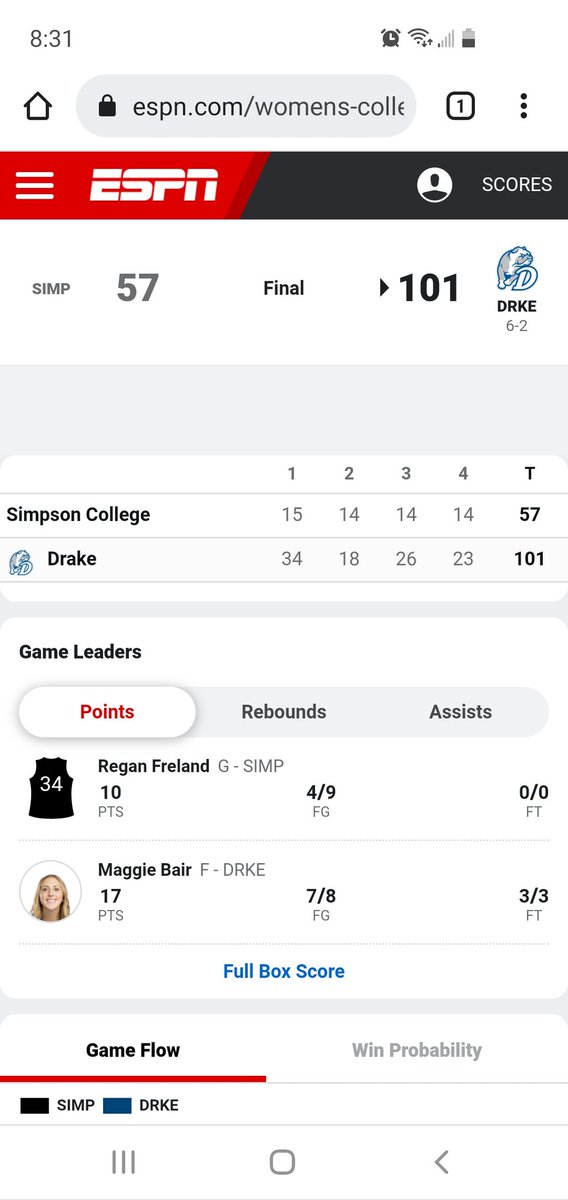Tap the Android home navigation button
Screen dimensions: 568x1200
tap(283, 1161)
